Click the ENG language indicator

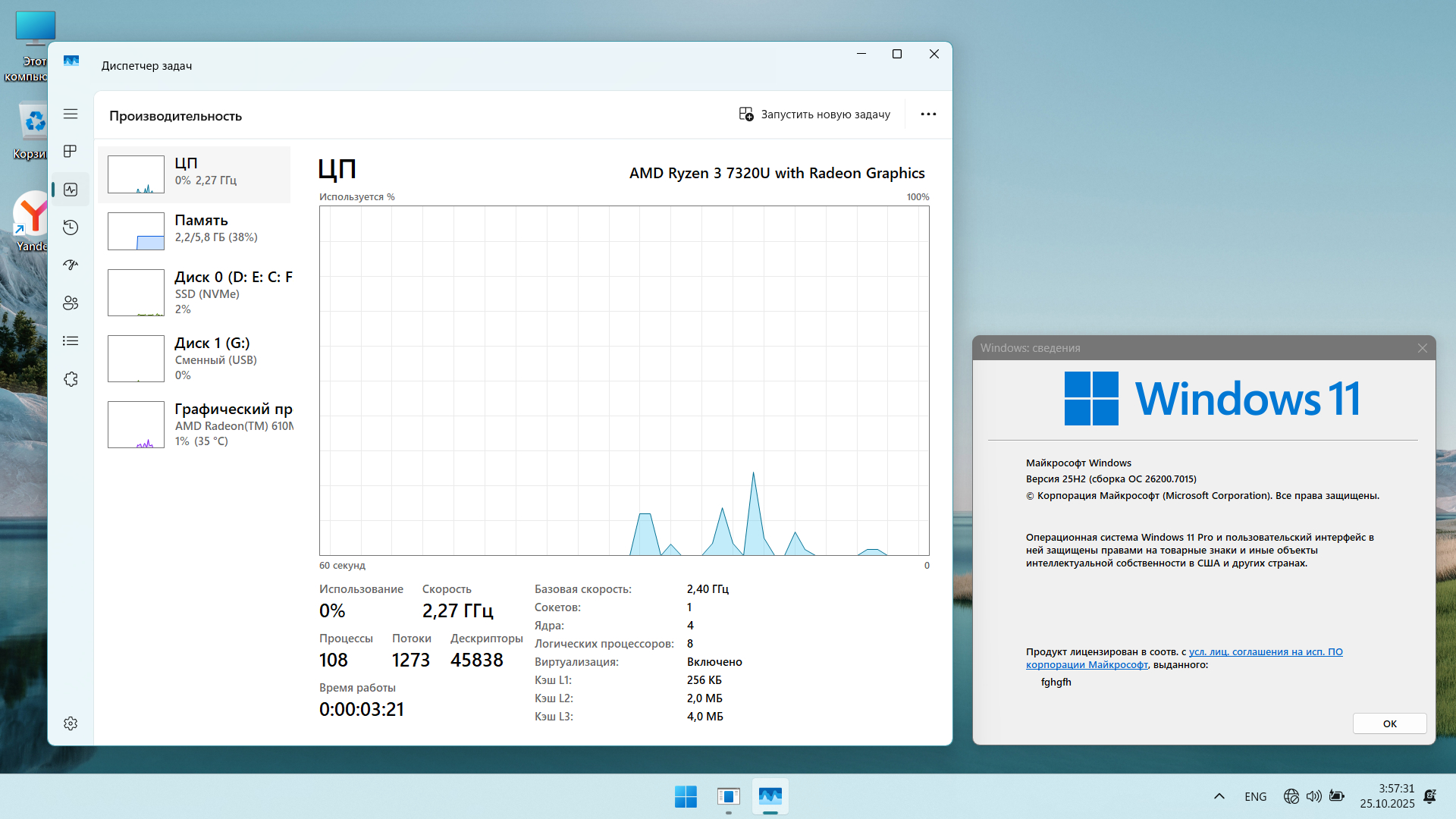coord(1255,796)
